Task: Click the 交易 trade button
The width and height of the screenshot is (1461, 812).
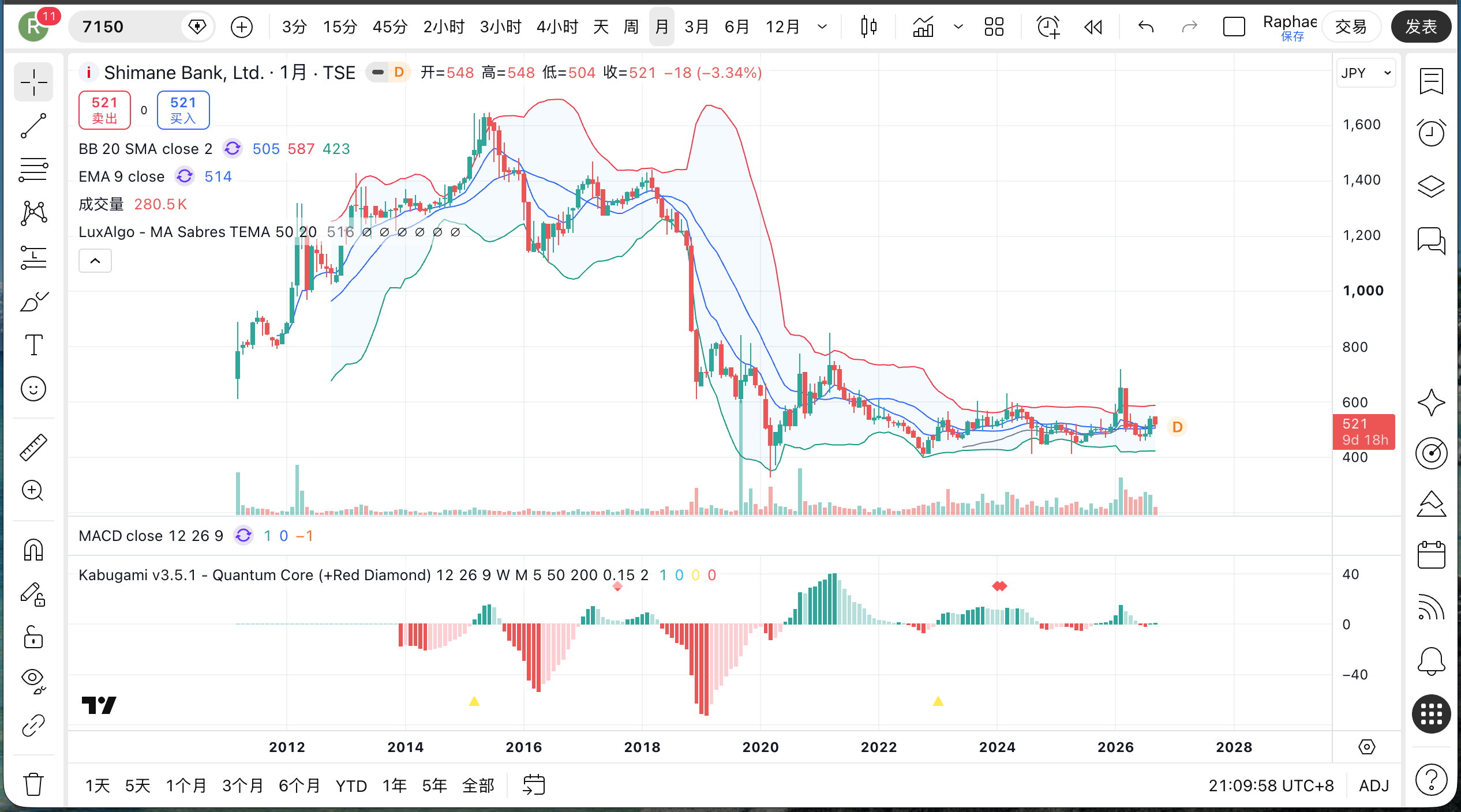Action: click(x=1350, y=27)
